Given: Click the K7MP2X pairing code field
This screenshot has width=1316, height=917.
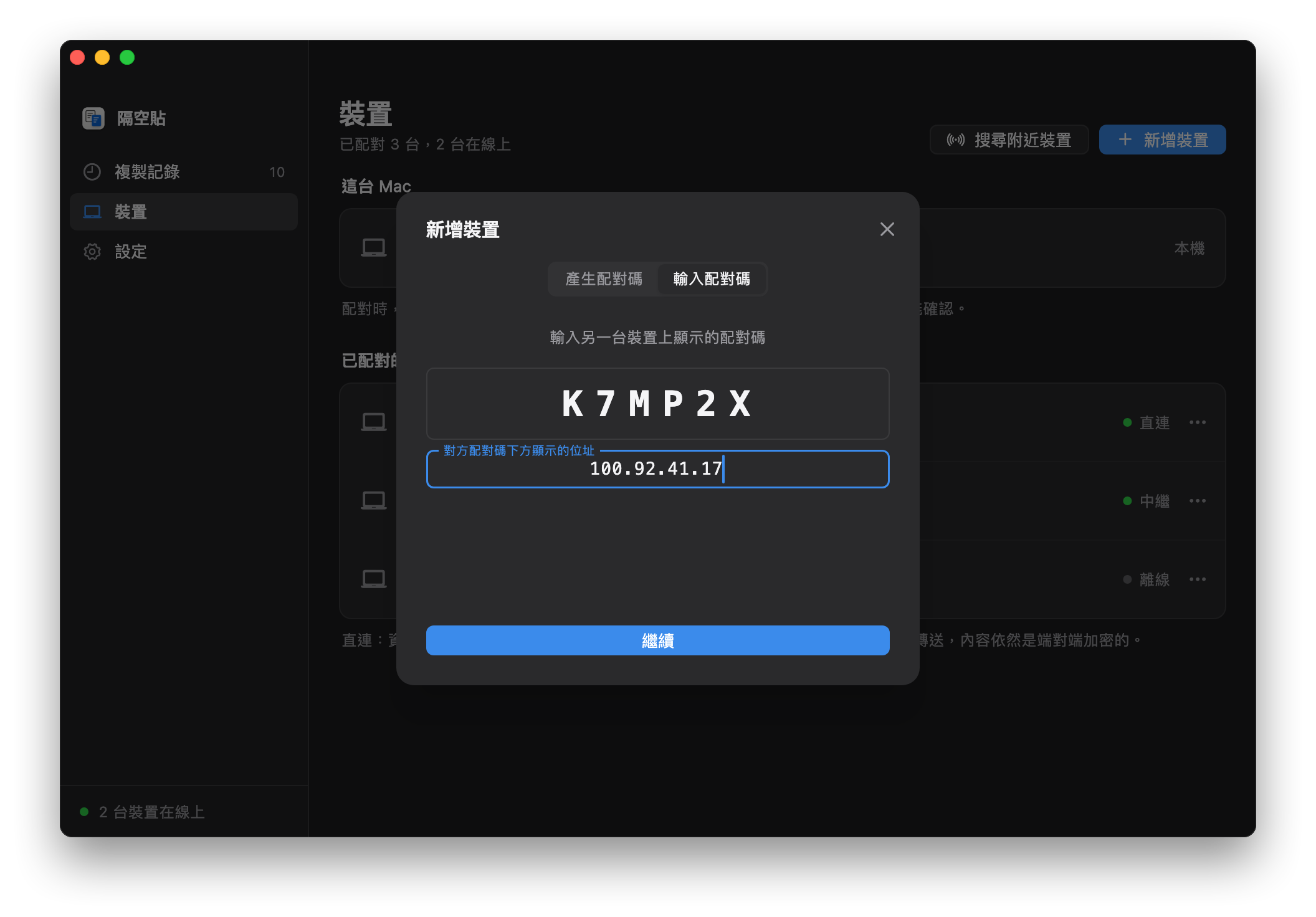Looking at the screenshot, I should pos(657,404).
